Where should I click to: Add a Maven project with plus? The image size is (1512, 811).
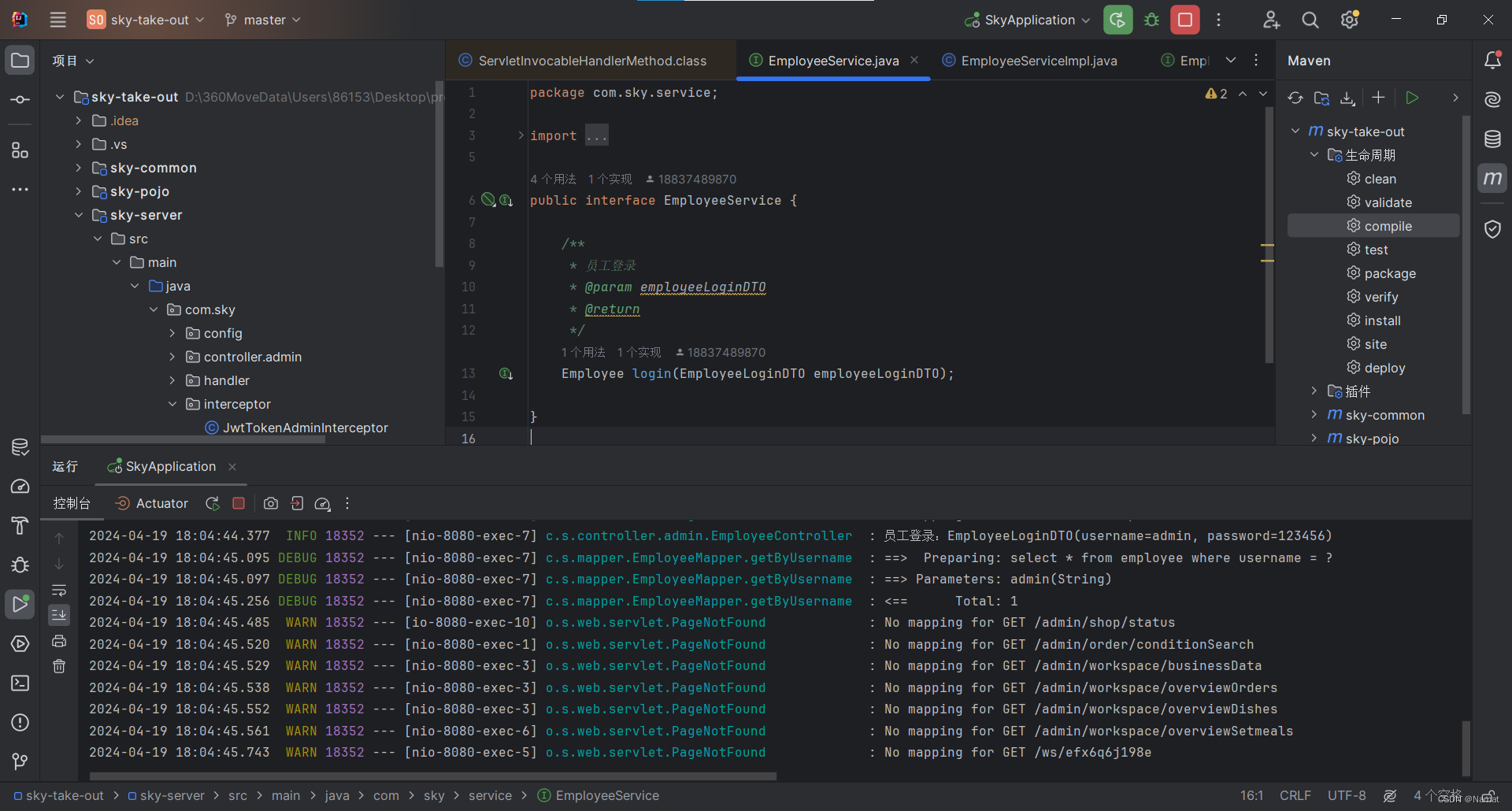(1378, 98)
